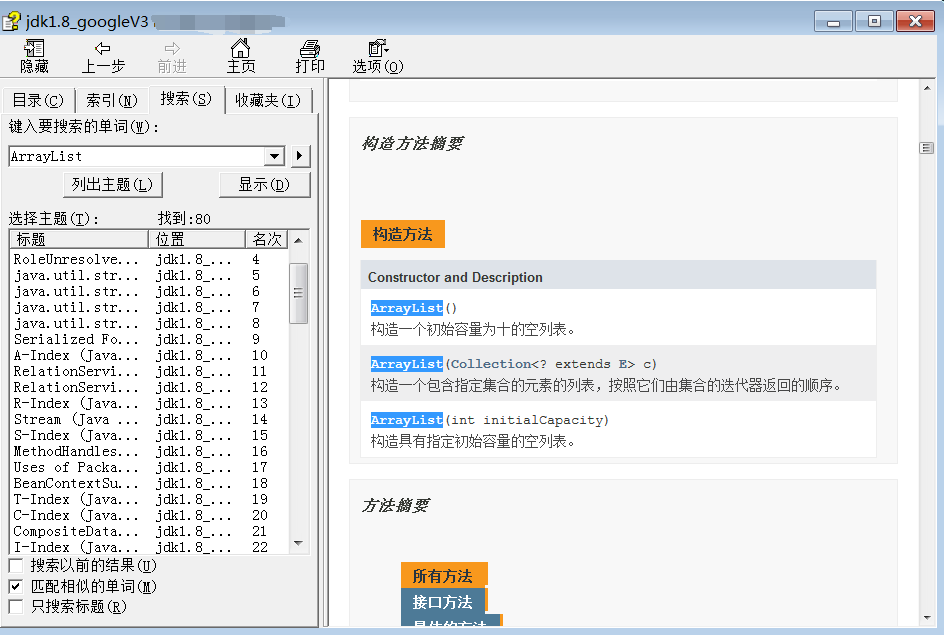The image size is (944, 635).
Task: Click the results list scrollbar thumb
Action: 299,293
